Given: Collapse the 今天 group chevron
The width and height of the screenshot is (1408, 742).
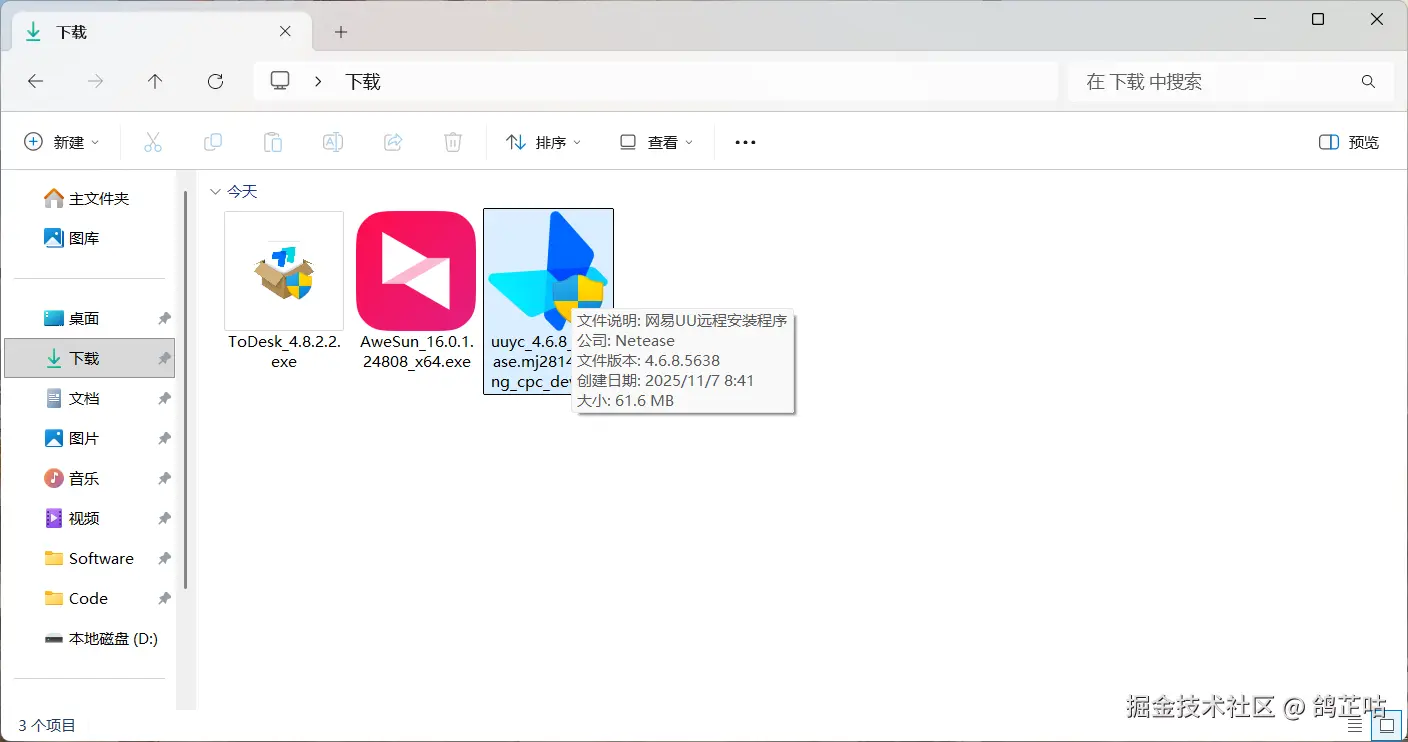Looking at the screenshot, I should 215,191.
